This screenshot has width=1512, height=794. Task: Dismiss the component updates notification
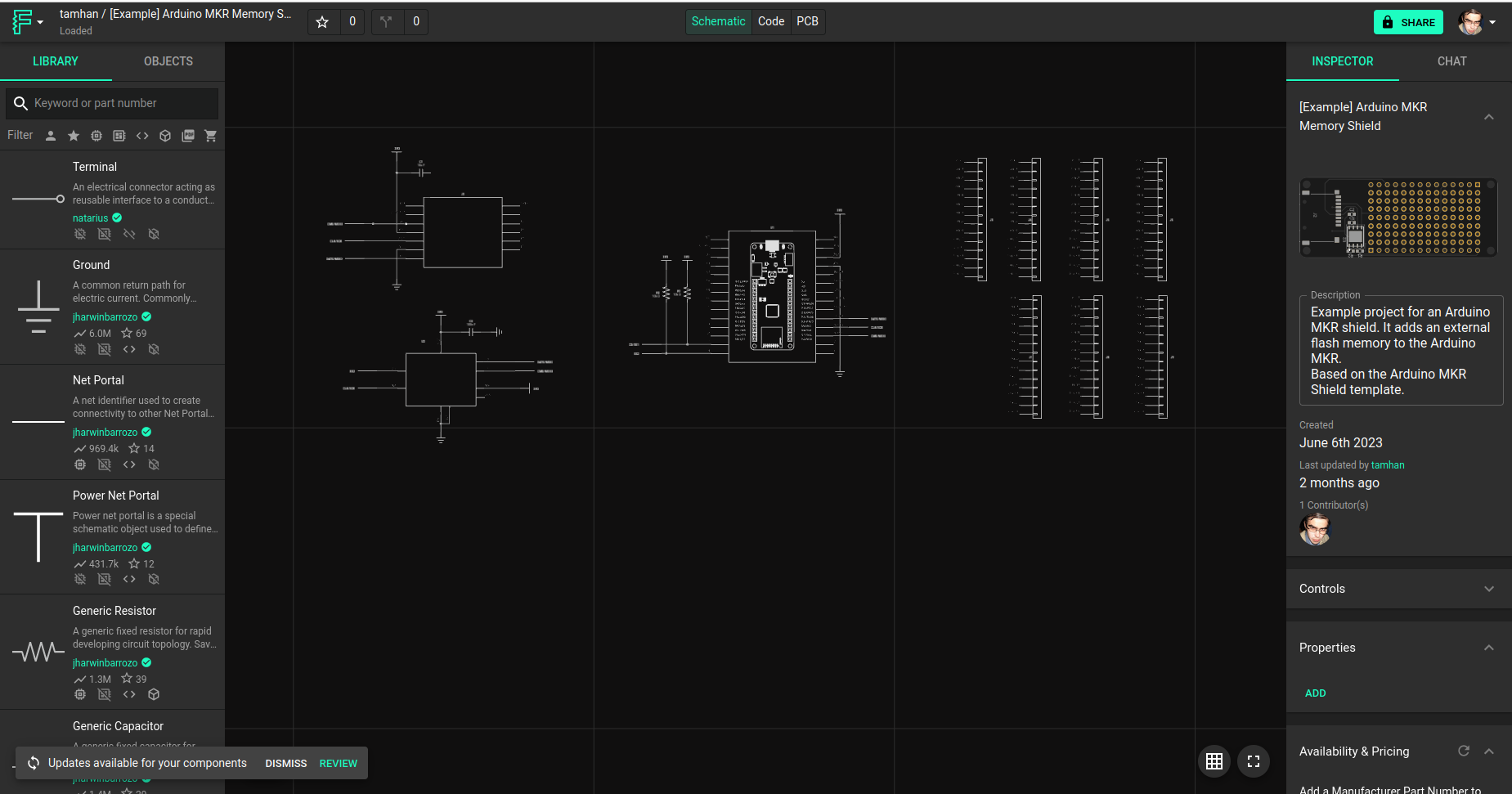point(285,763)
